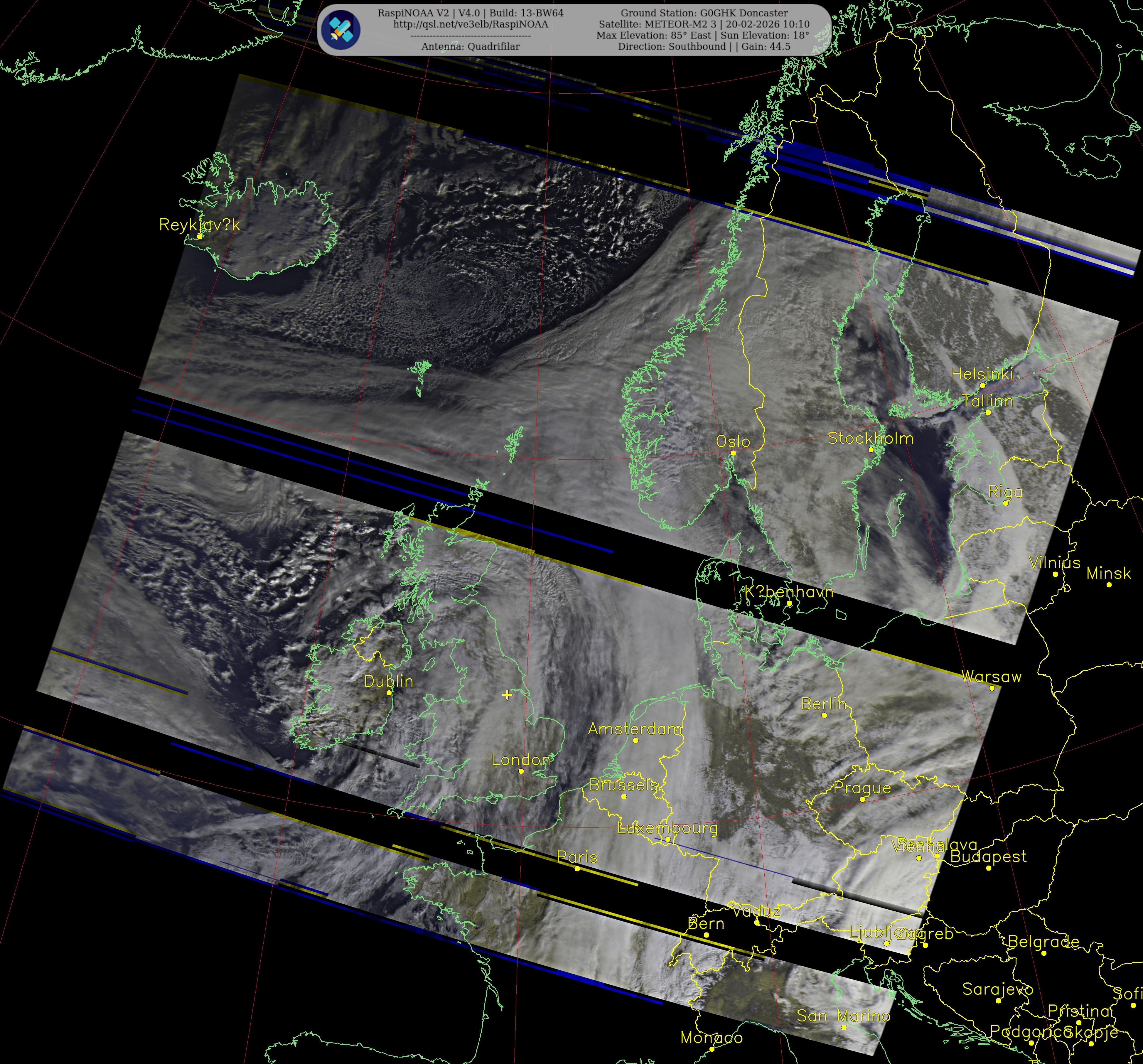Click the Satellite METEOR-M2 3 header line

(704, 24)
